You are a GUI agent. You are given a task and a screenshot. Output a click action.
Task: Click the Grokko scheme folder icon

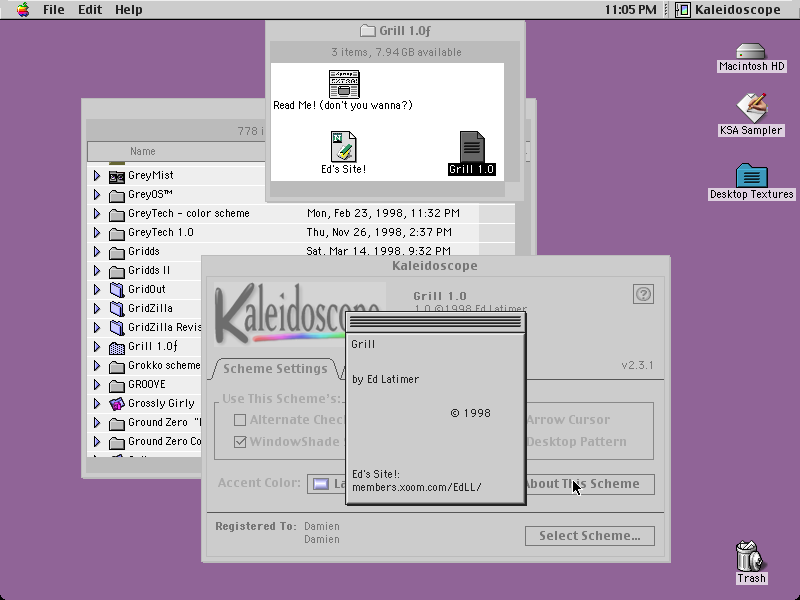tap(117, 366)
